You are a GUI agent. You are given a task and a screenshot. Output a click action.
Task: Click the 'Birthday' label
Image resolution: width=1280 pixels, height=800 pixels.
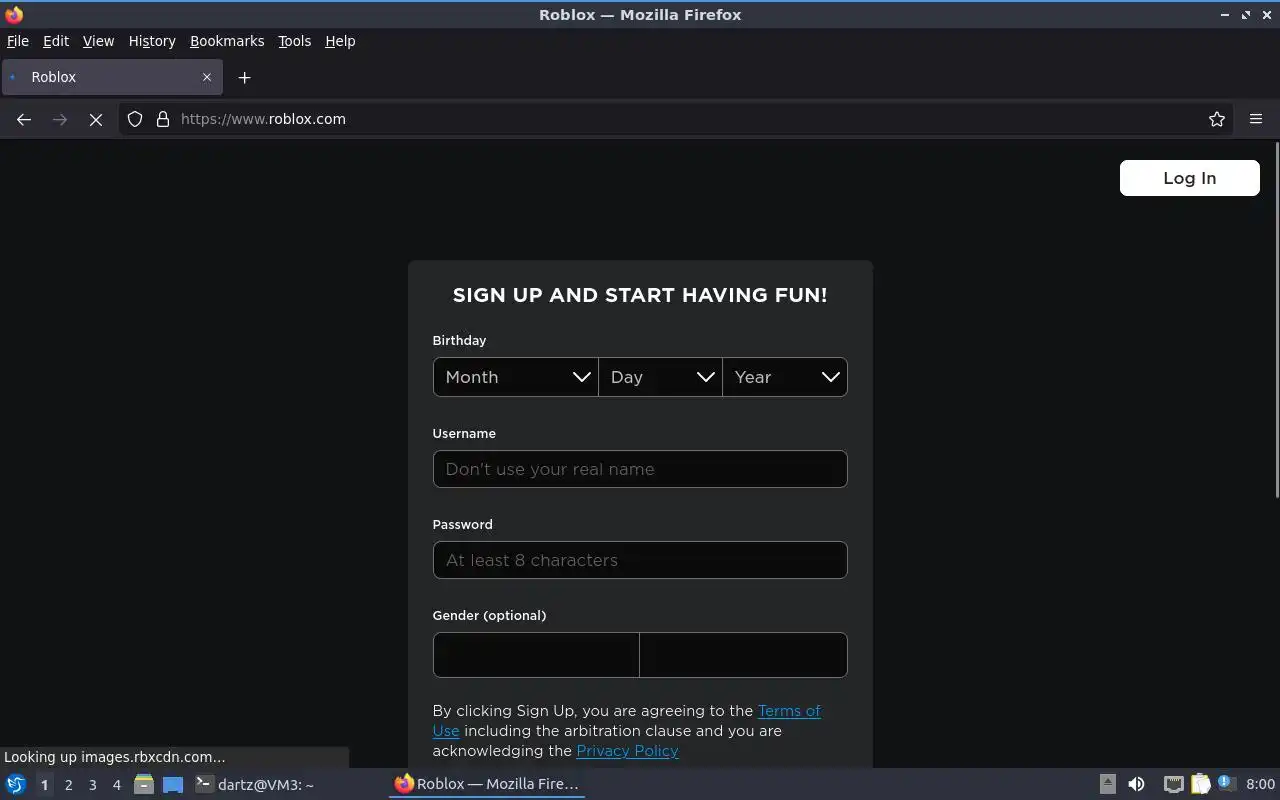click(x=459, y=340)
